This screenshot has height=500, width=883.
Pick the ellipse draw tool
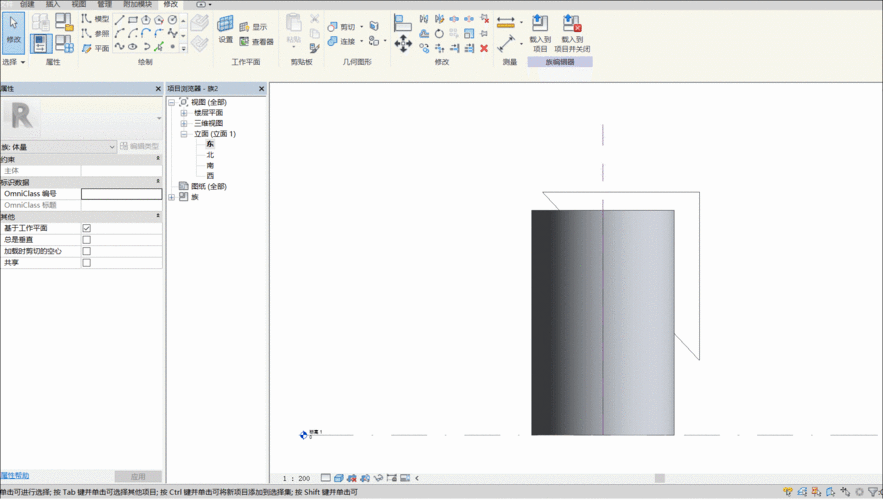pos(133,47)
